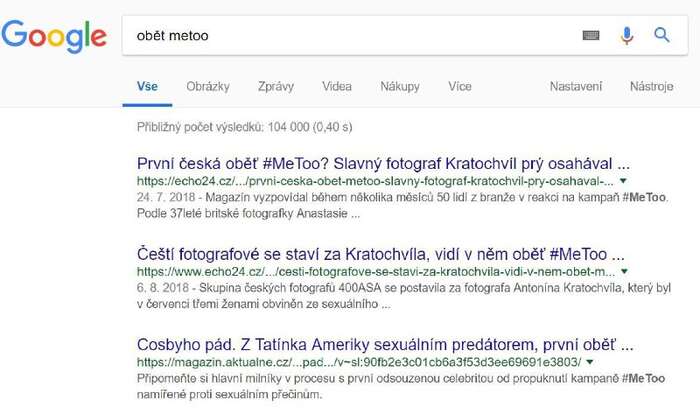
Task: Switch to the Zprávy tab
Action: pos(276,86)
